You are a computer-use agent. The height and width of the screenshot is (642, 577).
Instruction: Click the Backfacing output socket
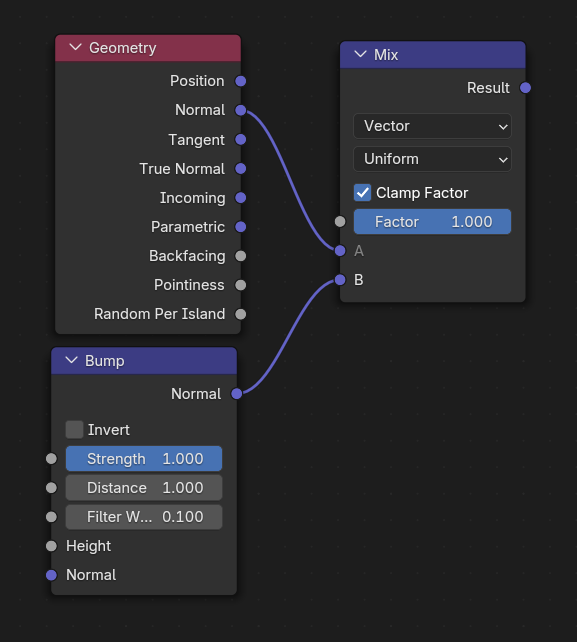coord(241,256)
